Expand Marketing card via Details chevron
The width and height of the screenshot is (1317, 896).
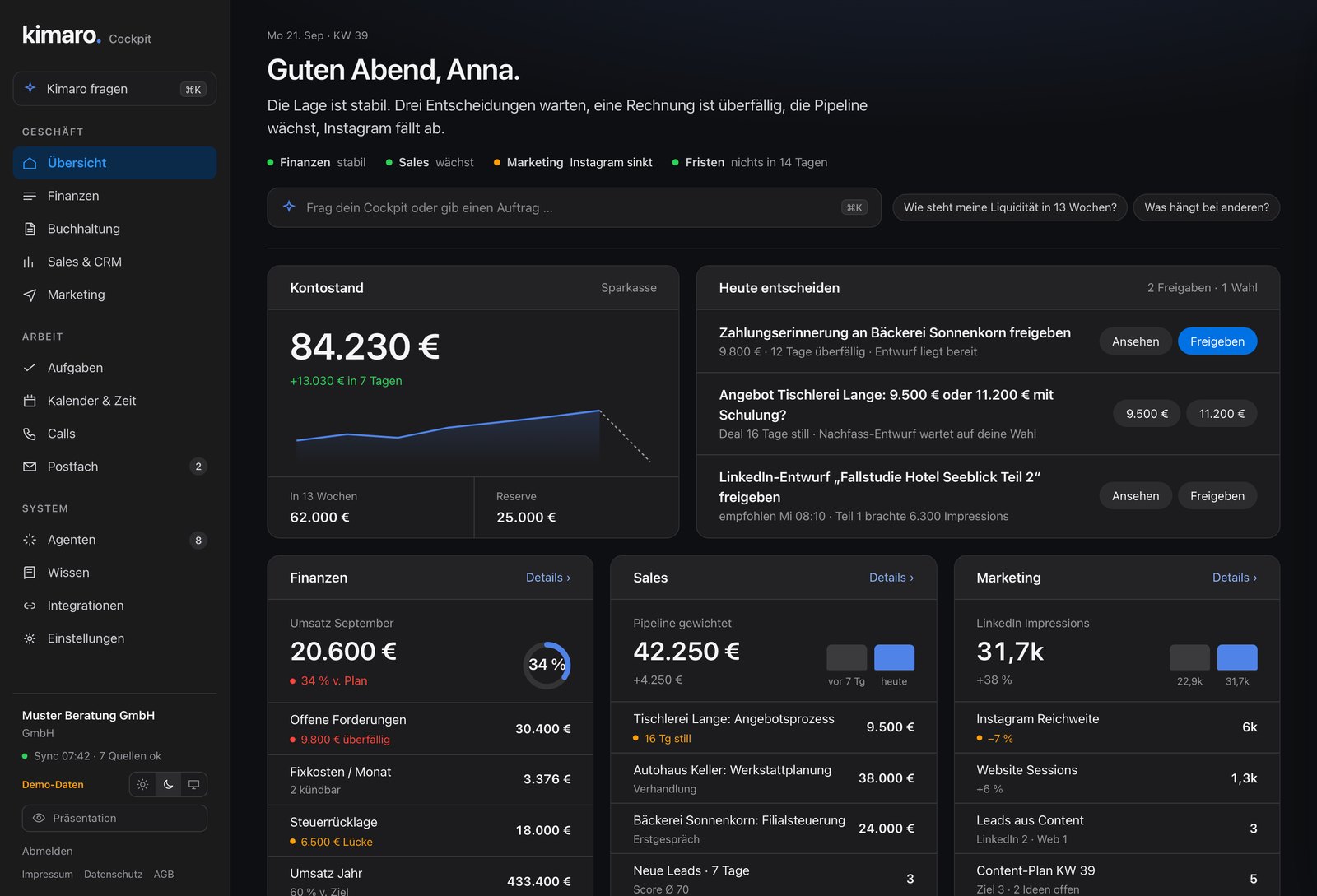coord(1235,578)
